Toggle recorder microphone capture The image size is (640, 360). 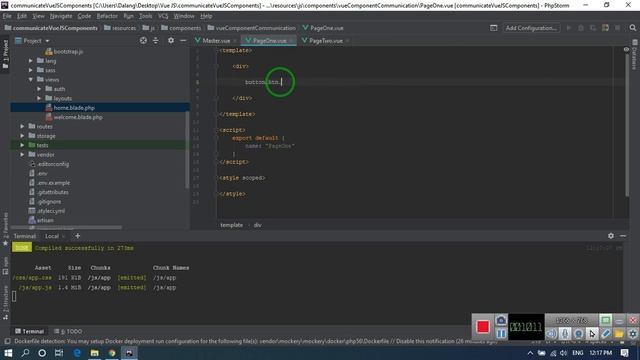pos(565,333)
